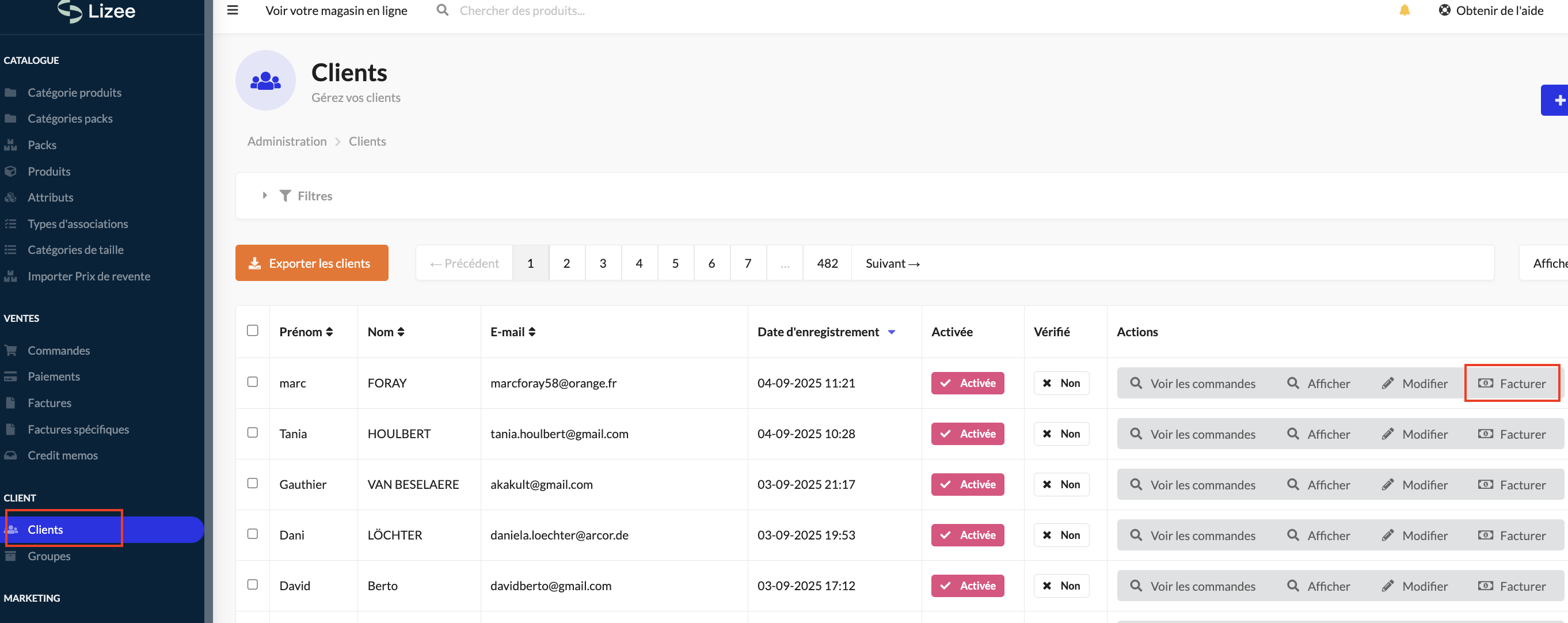This screenshot has width=1568, height=623.
Task: Open Commandes via cart icon in sidebar
Action: 10,350
